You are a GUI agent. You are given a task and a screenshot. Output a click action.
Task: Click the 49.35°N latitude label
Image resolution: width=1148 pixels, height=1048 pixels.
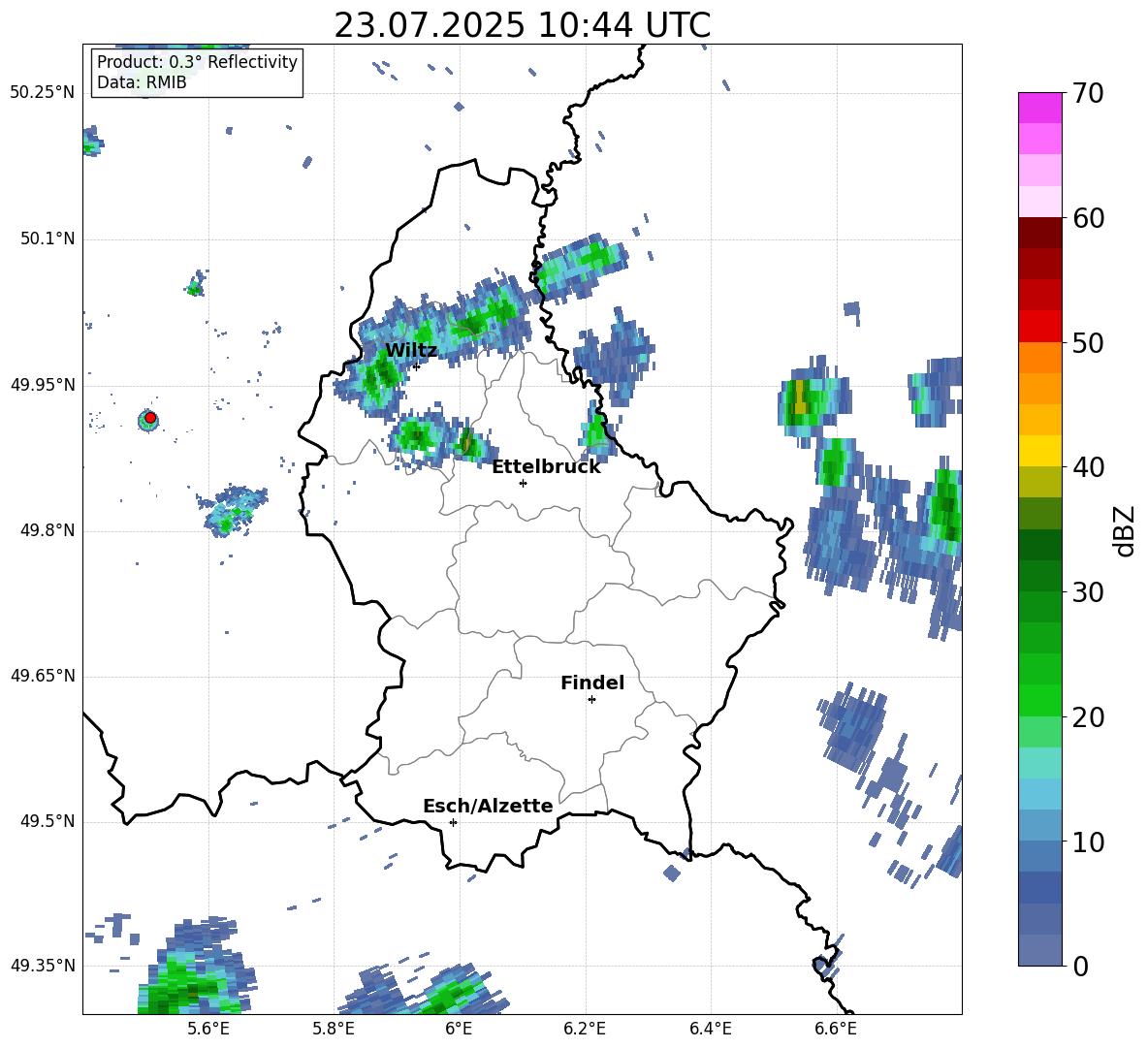(x=43, y=966)
